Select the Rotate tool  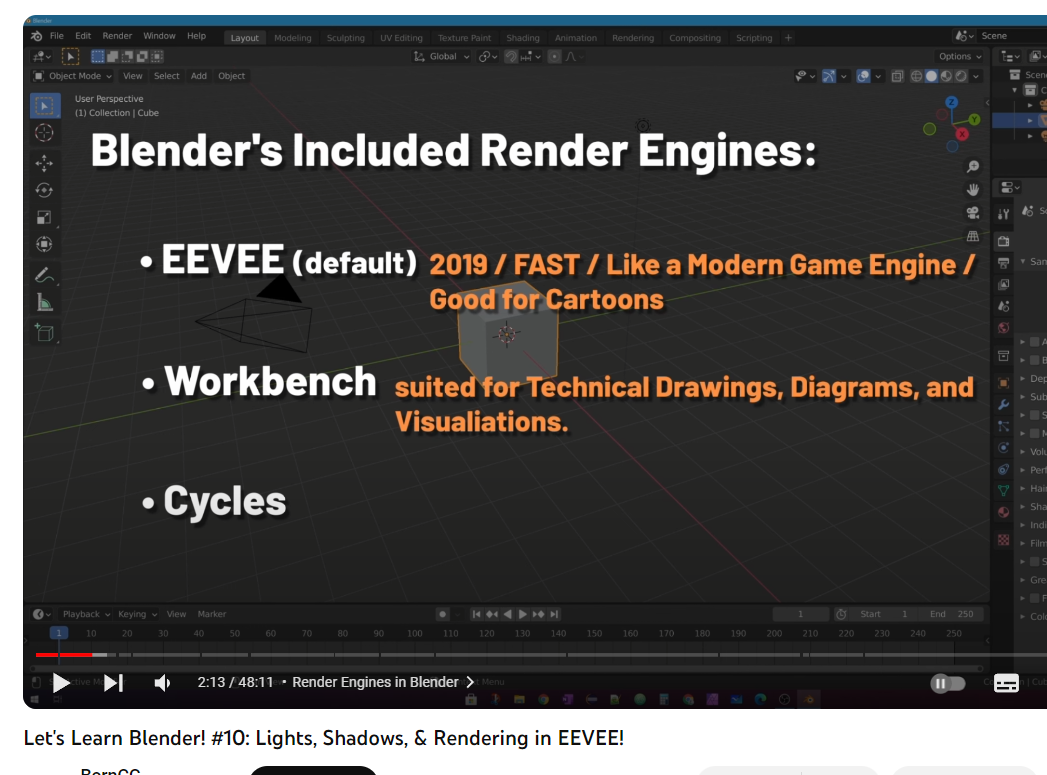point(45,190)
